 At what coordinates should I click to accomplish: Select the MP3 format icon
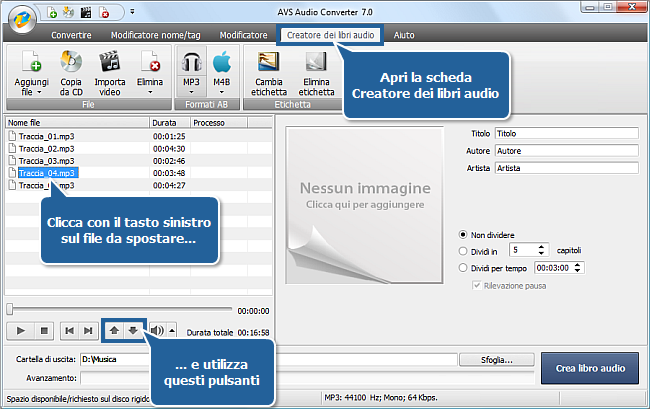click(x=191, y=62)
